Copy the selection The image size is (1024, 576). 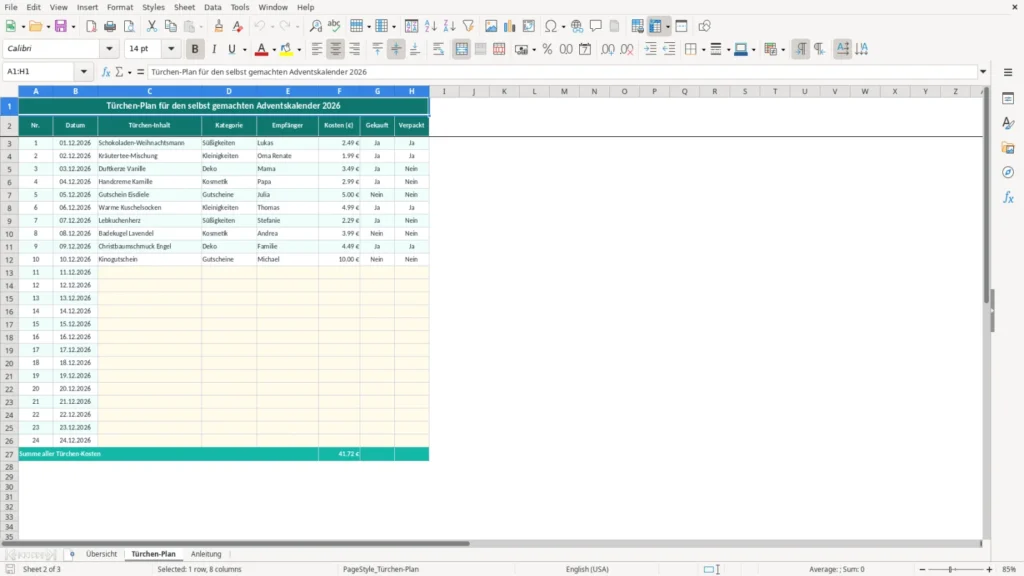pos(170,26)
